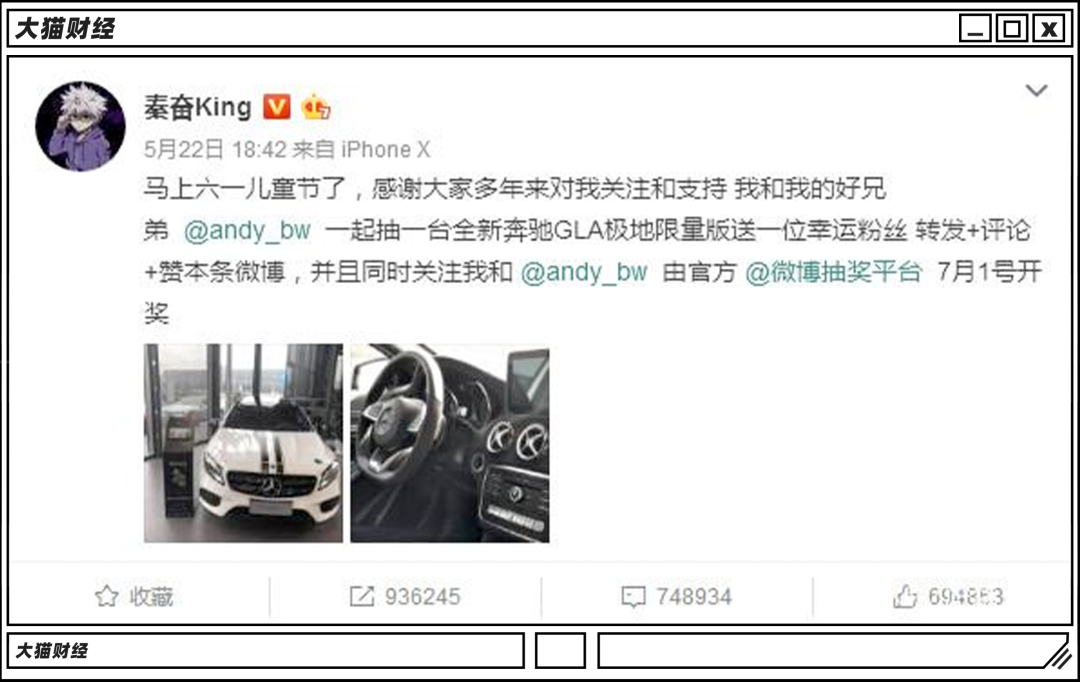
Task: Expand post options with the top-right chevron
Action: pos(1036,90)
